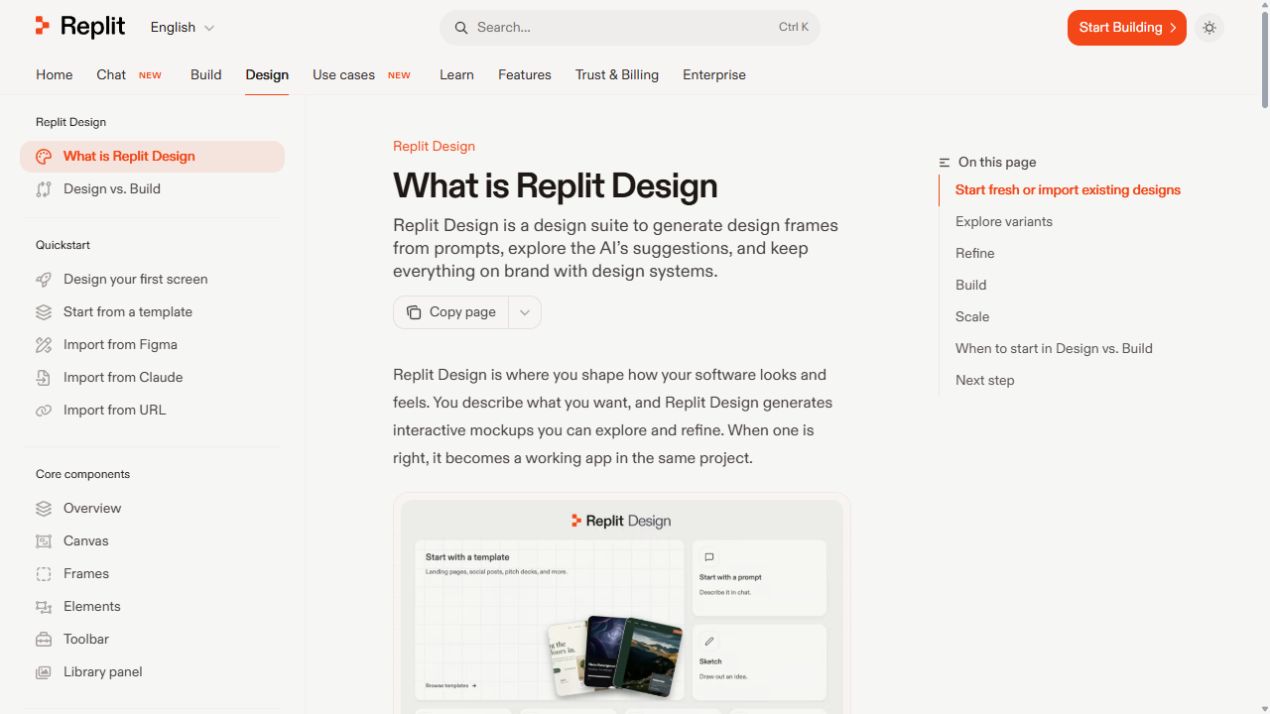Image resolution: width=1270 pixels, height=714 pixels.
Task: Click the Import from URL link icon
Action: pos(43,410)
